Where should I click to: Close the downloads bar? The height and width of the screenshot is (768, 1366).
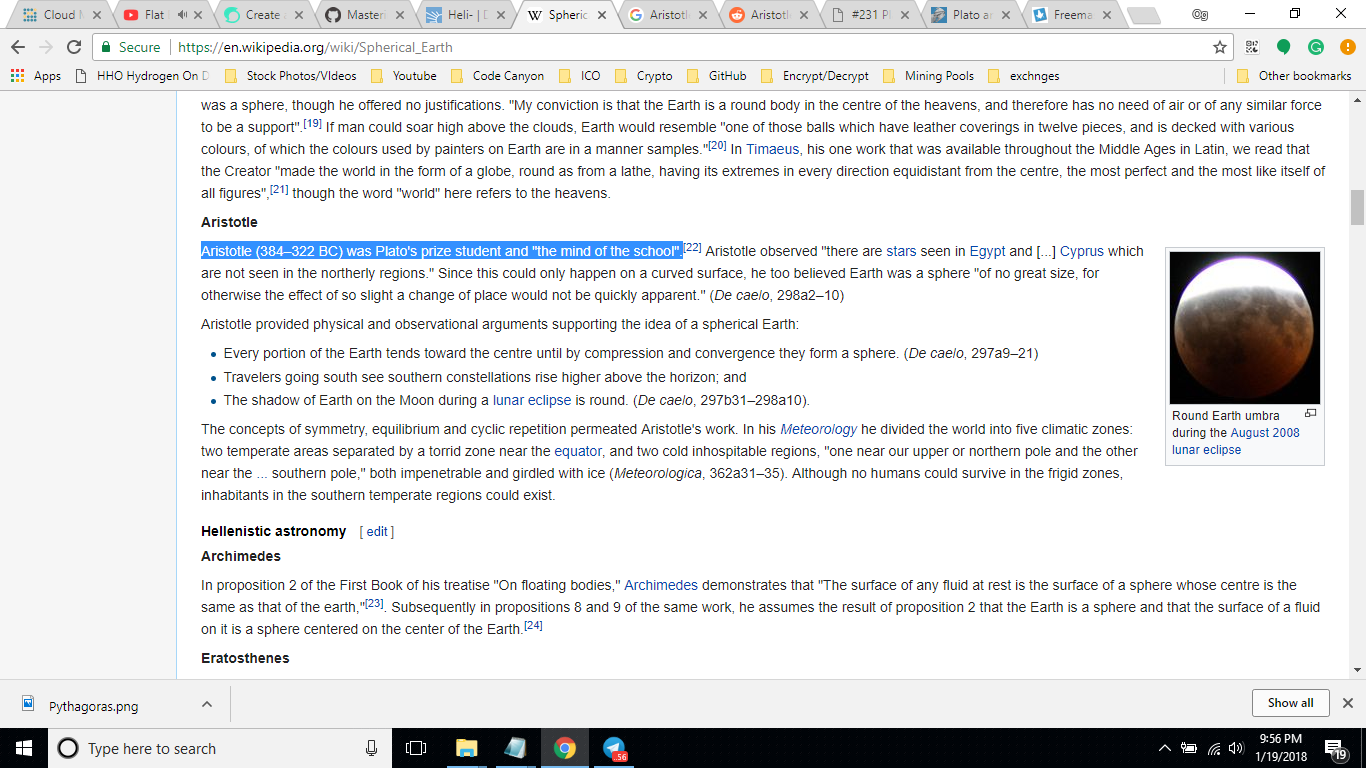pos(1347,703)
